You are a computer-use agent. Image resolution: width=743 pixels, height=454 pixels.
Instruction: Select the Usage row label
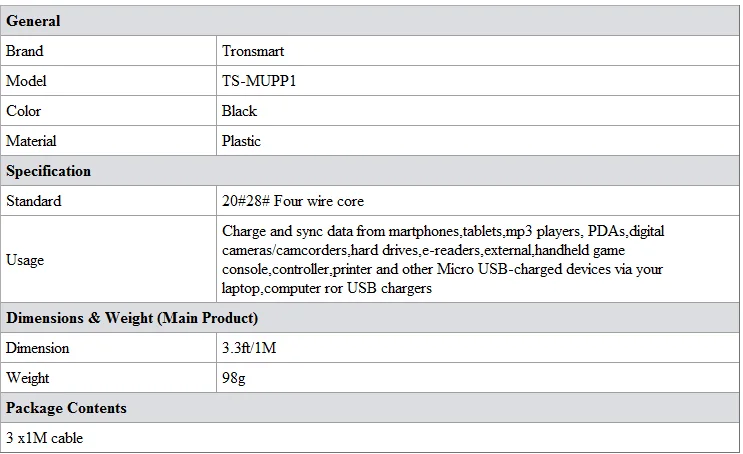pyautogui.click(x=25, y=260)
